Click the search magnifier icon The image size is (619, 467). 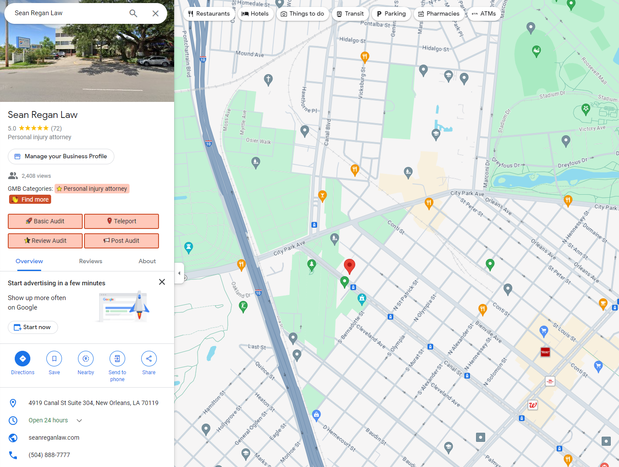[133, 14]
